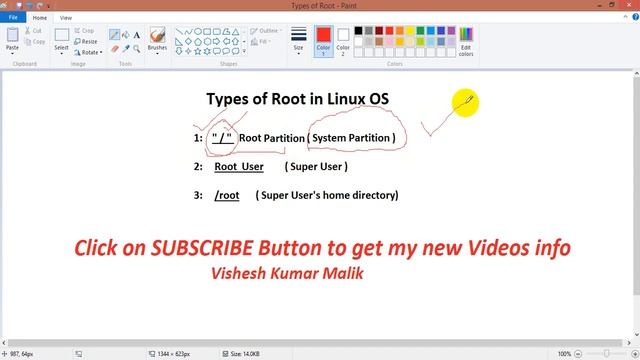Select the Pentagon shape
This screenshot has height=360, width=640.
click(x=198, y=41)
